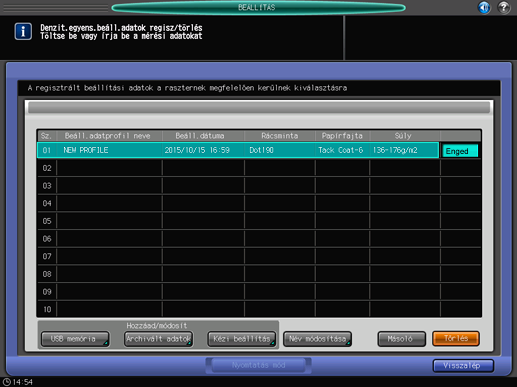Click the Papírfajta column header
The width and height of the screenshot is (517, 387).
pos(342,136)
